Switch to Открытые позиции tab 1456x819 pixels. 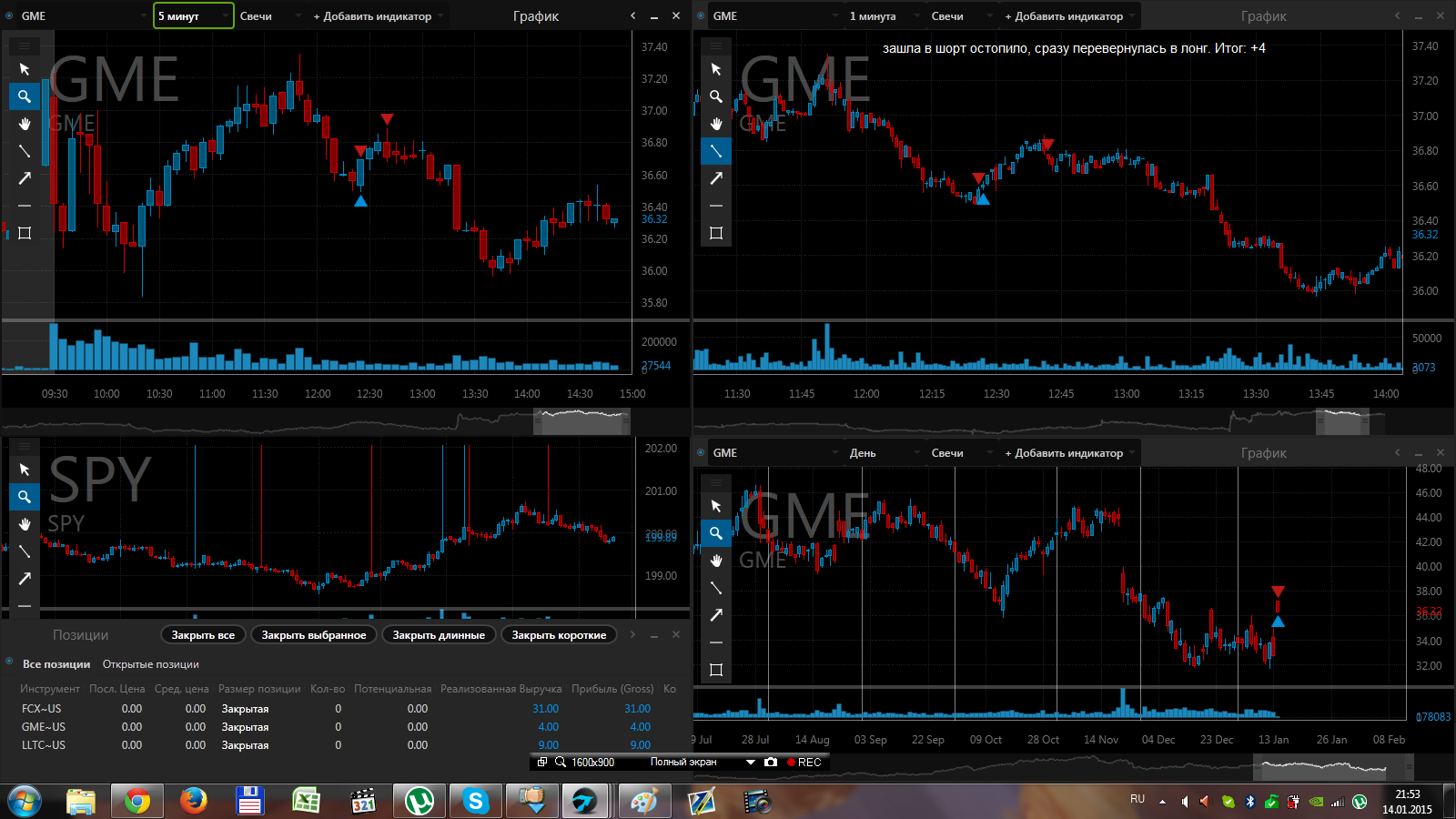(x=151, y=664)
